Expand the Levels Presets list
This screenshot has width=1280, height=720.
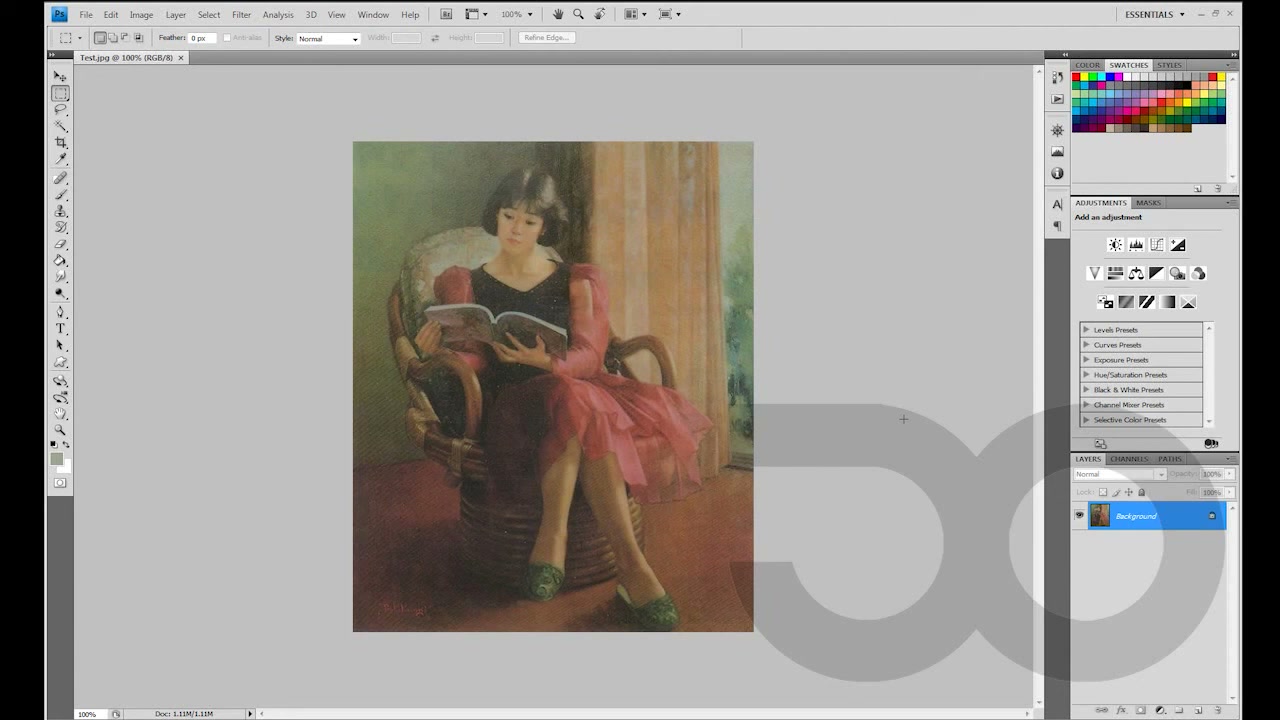(1086, 330)
